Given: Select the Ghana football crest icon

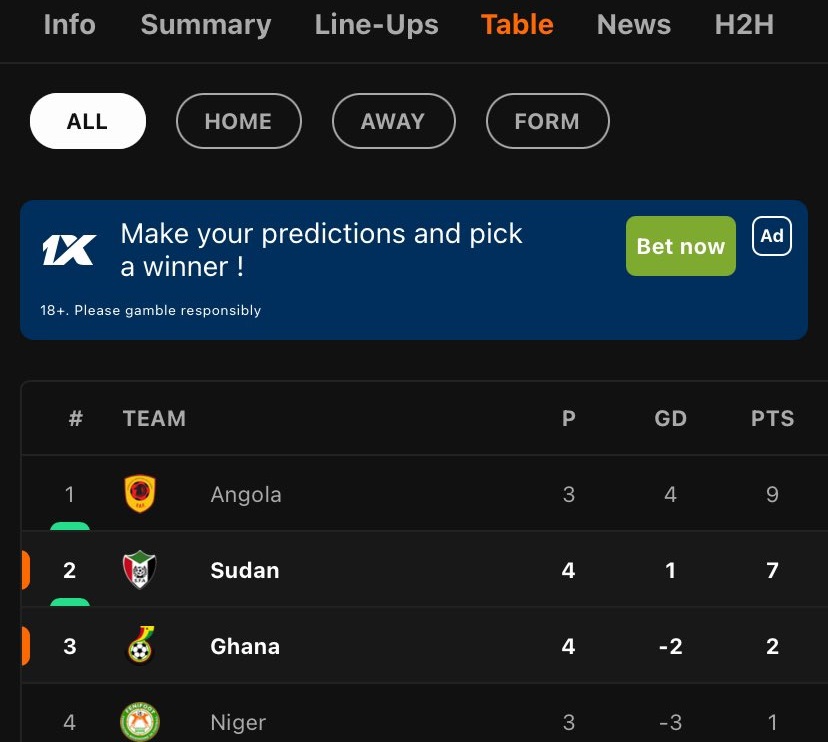Looking at the screenshot, I should 140,645.
